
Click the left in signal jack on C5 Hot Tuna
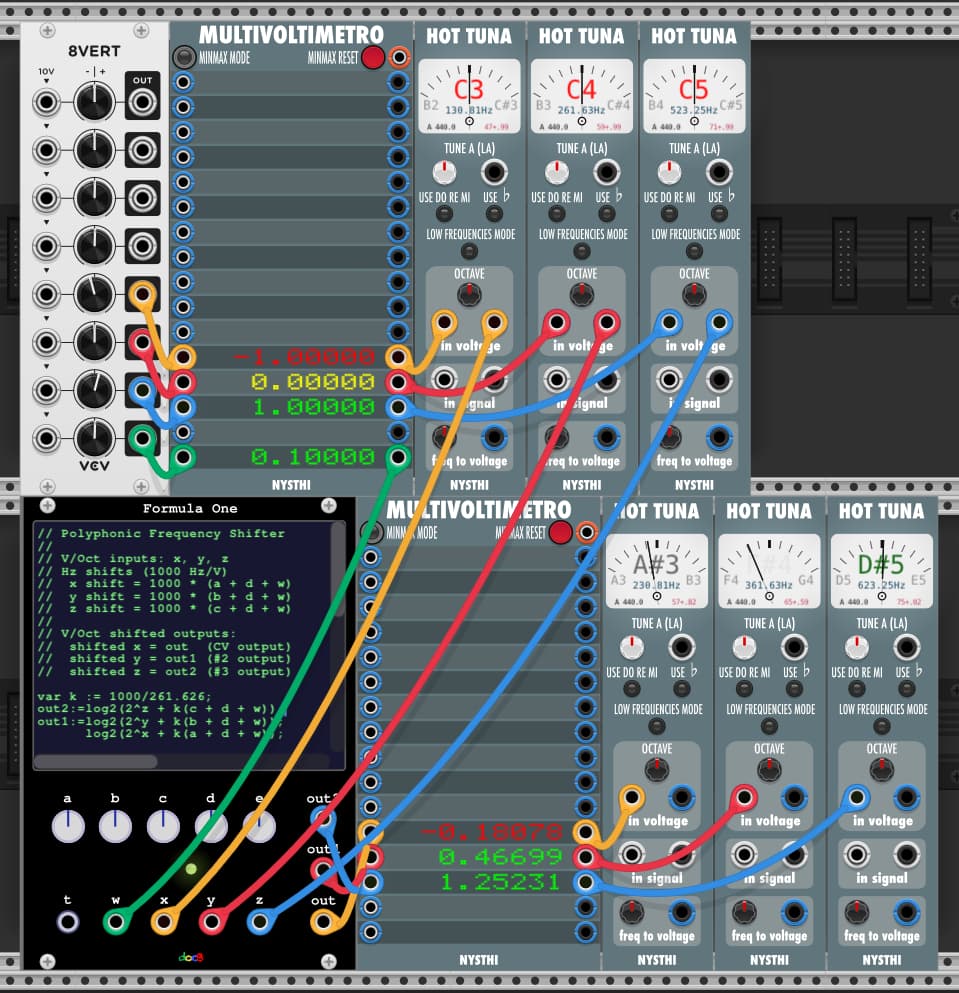point(669,380)
